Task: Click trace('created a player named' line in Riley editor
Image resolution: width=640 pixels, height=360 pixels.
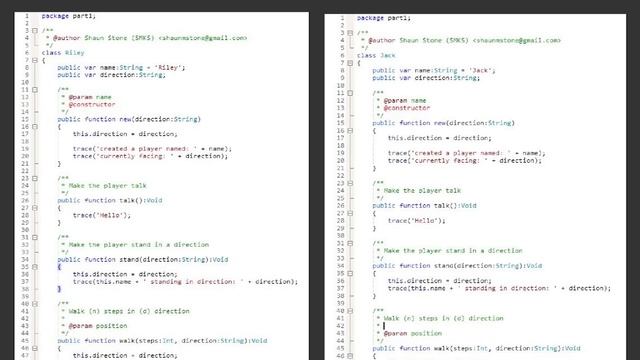Action: click(152, 149)
